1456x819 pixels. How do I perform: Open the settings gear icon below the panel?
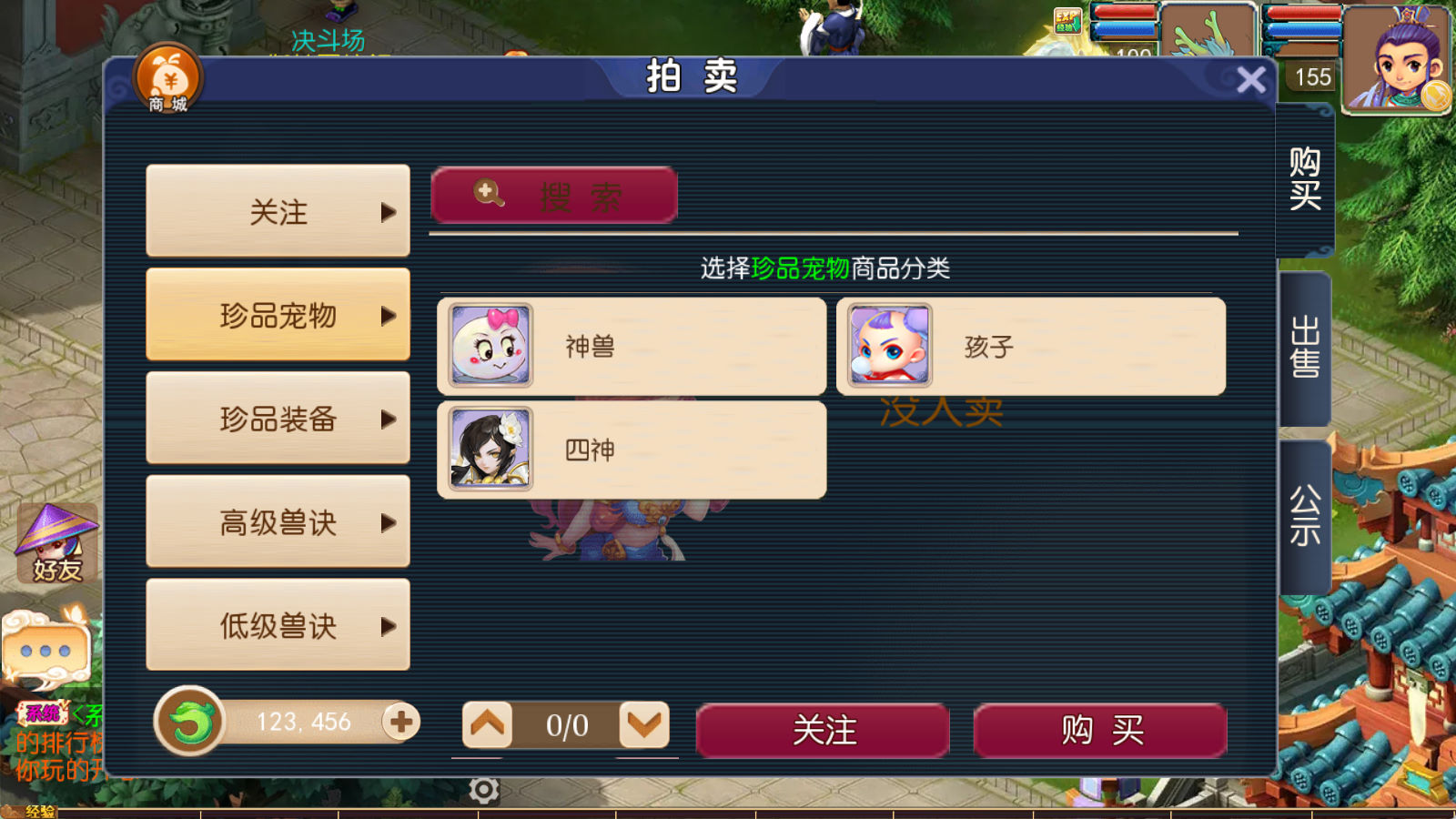point(484,790)
